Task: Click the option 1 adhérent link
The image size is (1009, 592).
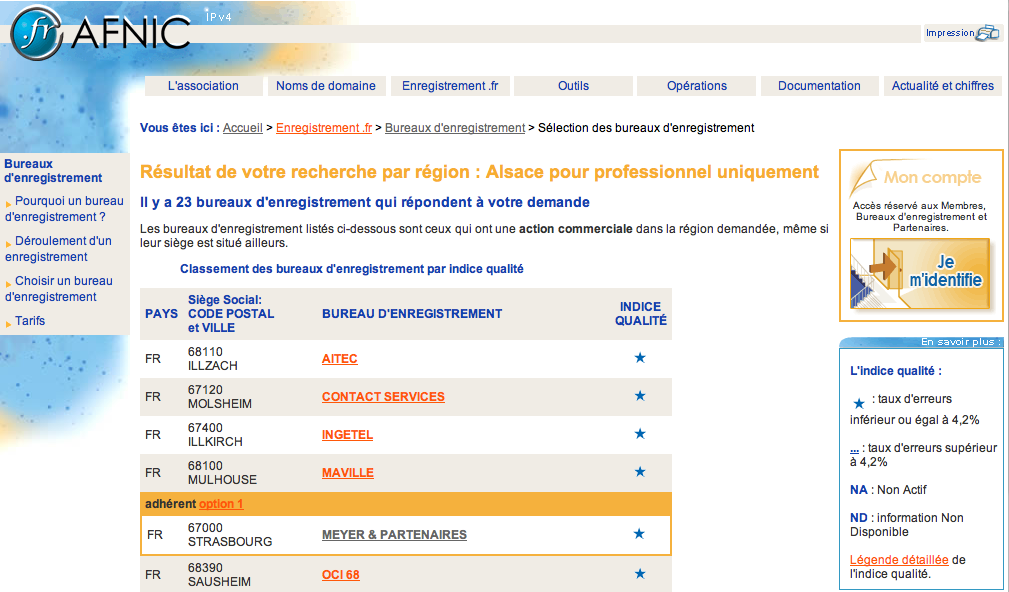Action: point(221,504)
